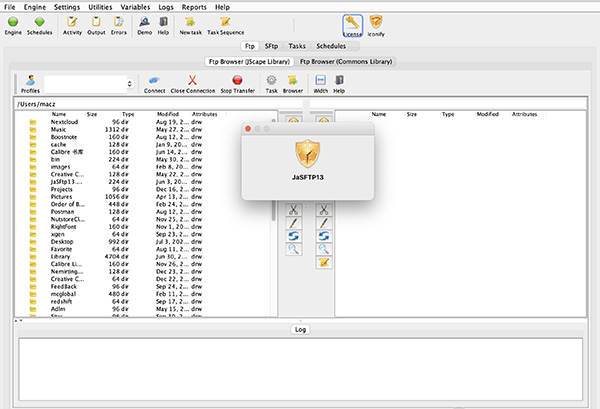Close the JaSFTP13 dialog with red button
This screenshot has height=409, width=600.
[x=248, y=129]
